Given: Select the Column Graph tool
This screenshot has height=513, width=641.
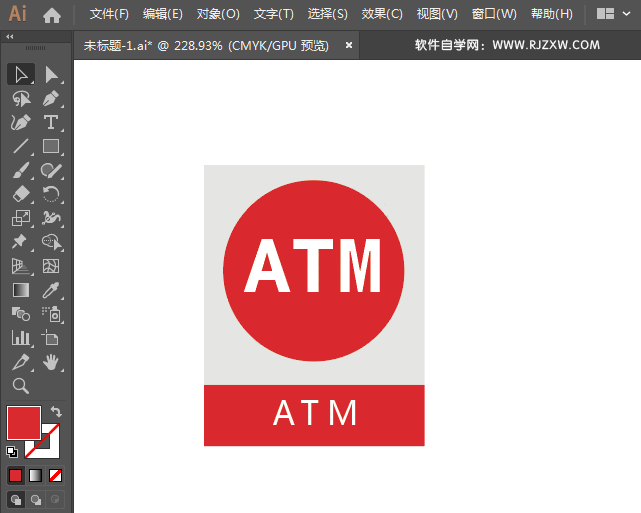Looking at the screenshot, I should point(21,338).
